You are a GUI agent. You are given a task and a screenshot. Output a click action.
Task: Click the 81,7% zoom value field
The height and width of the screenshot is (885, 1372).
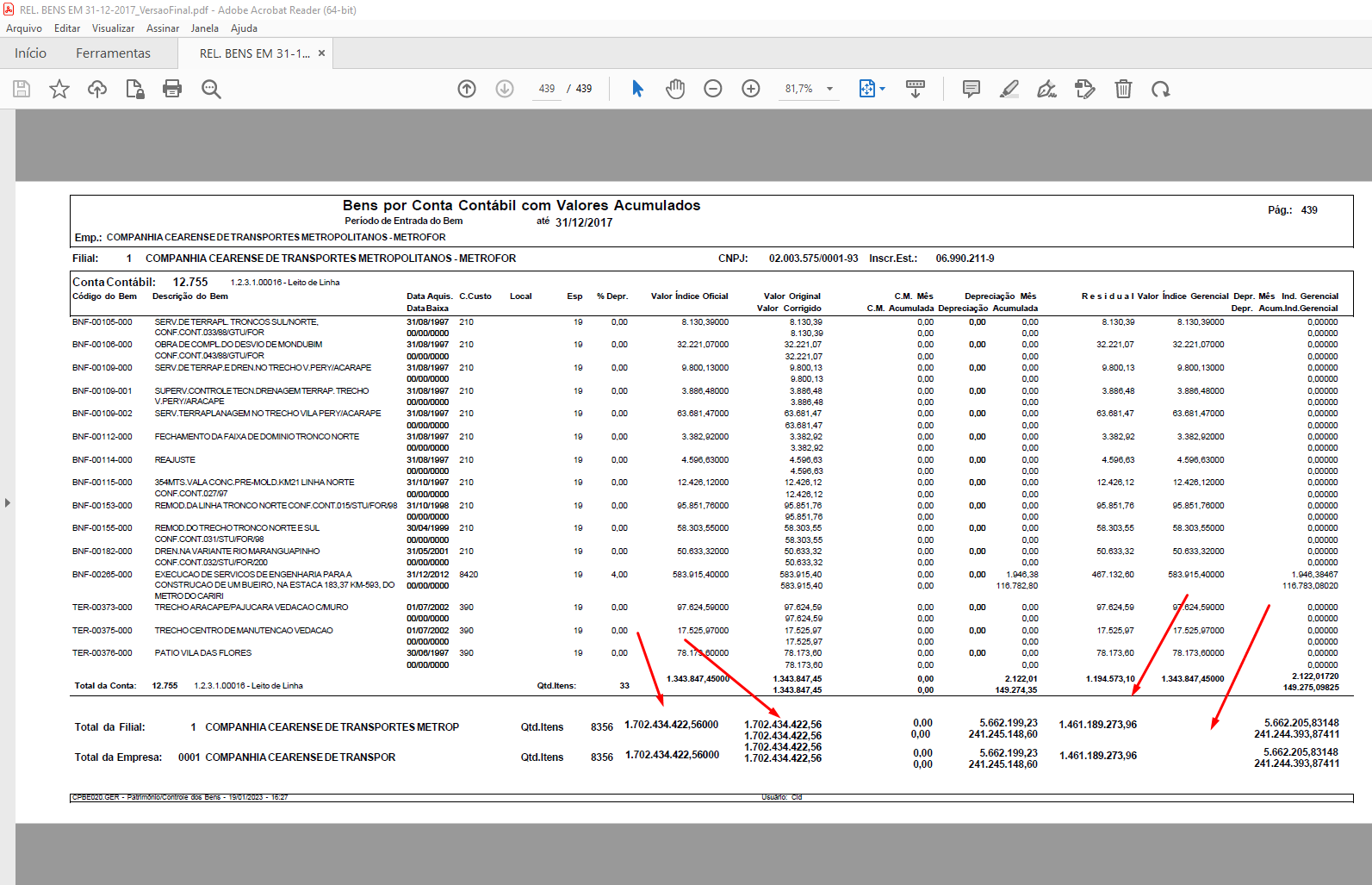pos(798,89)
